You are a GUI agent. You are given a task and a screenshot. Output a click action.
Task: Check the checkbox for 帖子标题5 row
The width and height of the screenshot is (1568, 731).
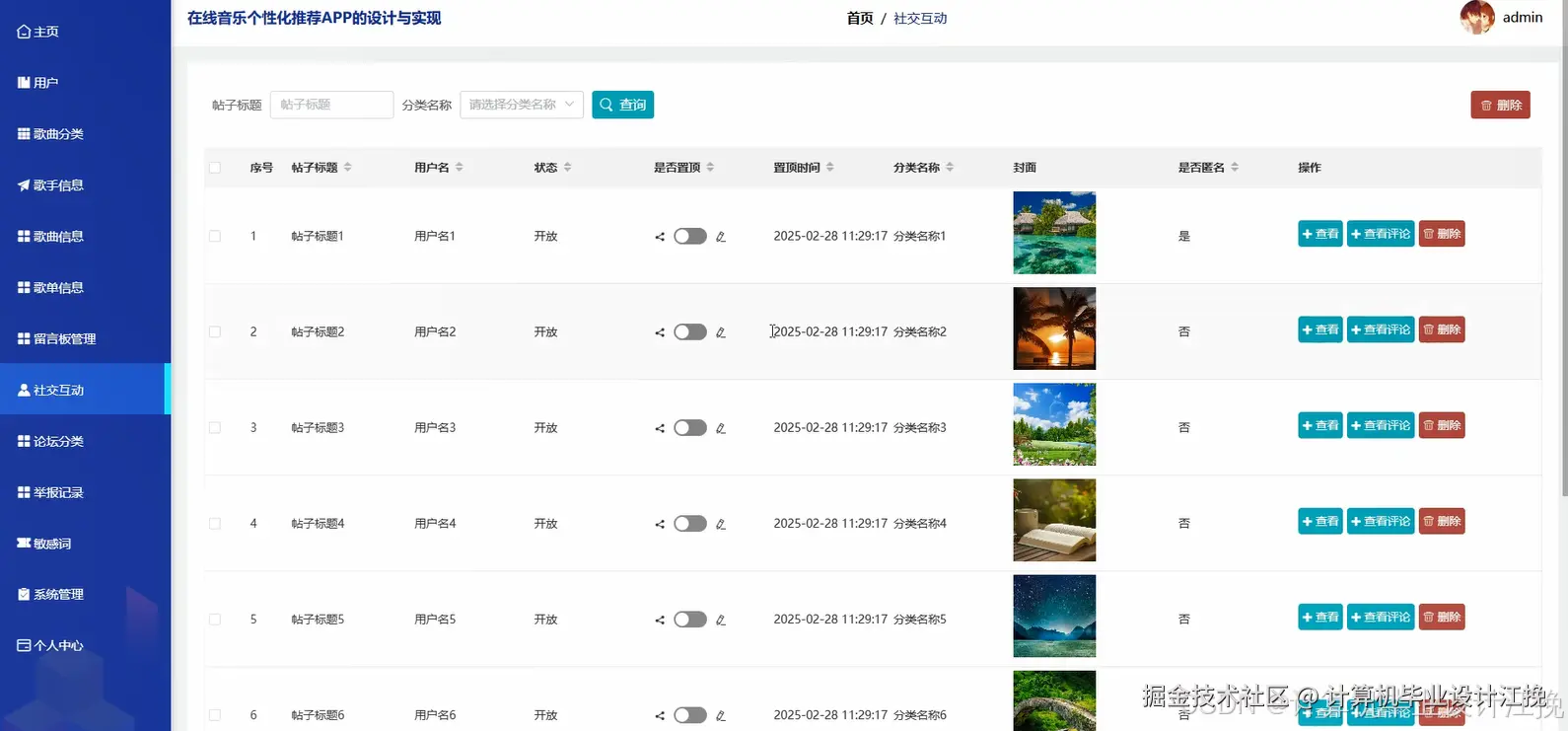215,619
